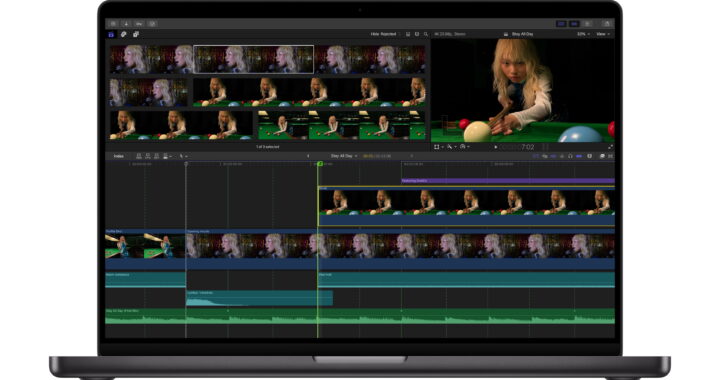The image size is (720, 380).
Task: Toggle video skimming in timeline toolbar
Action: [x=553, y=156]
